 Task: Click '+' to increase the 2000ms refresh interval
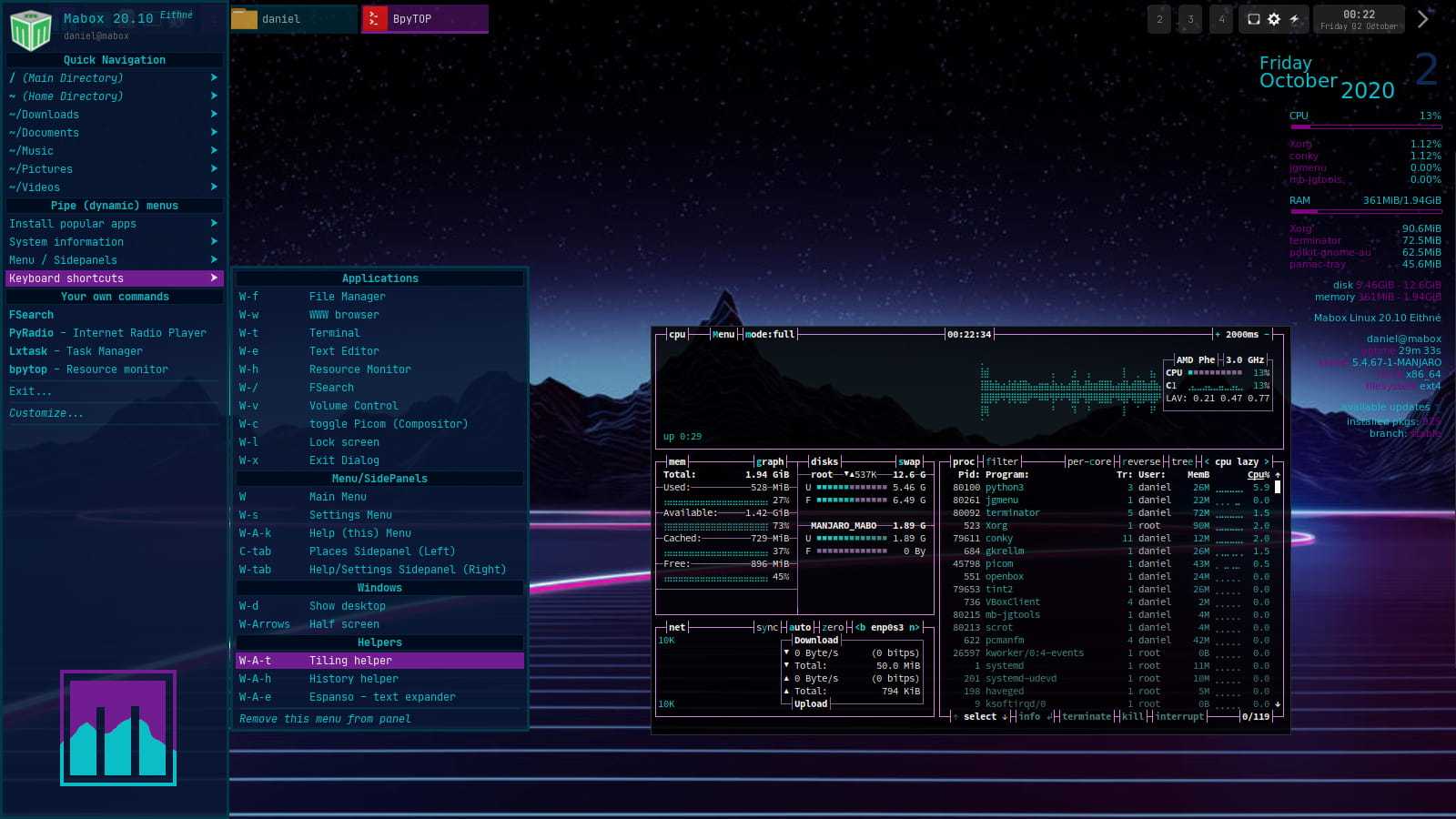click(1217, 334)
